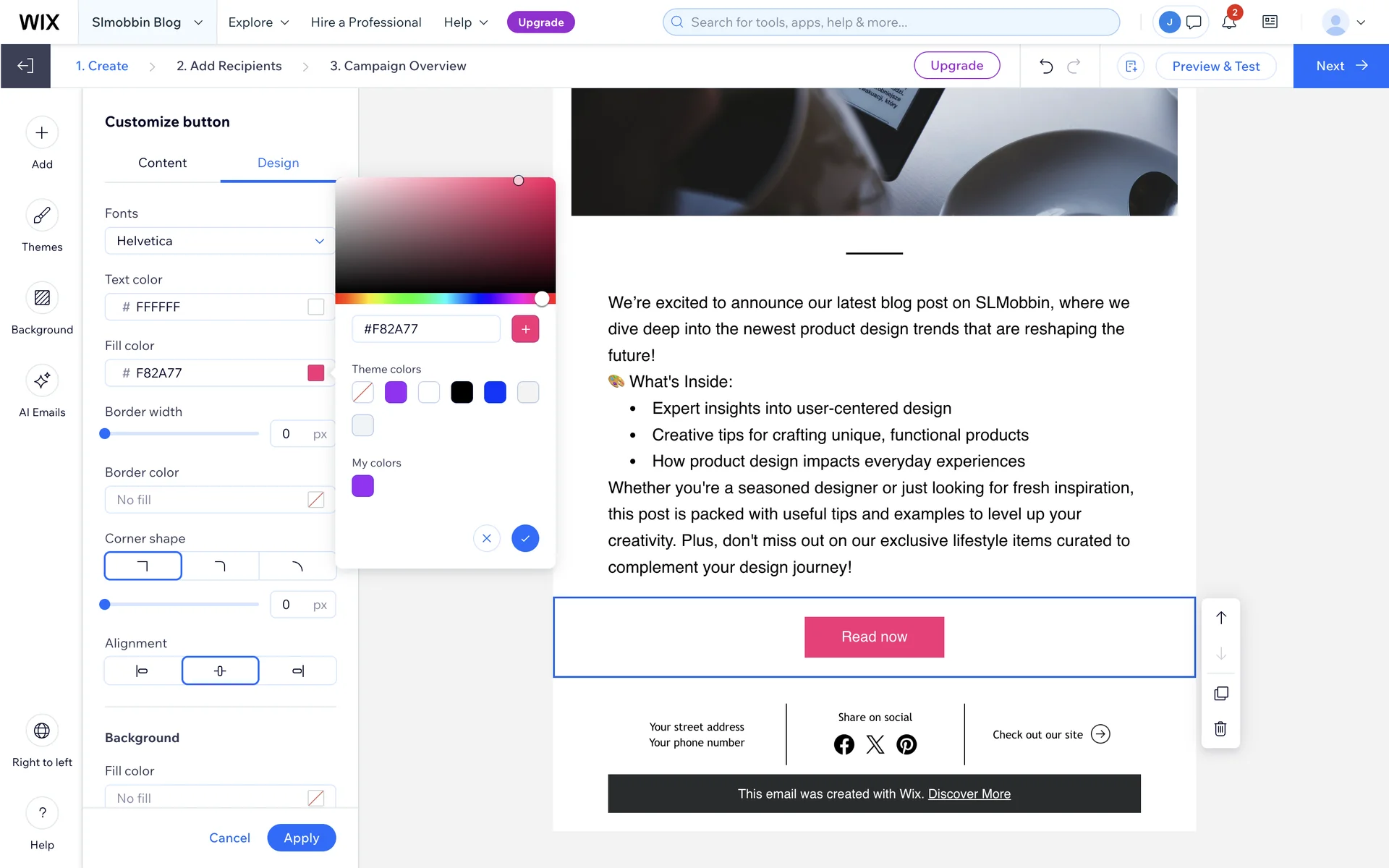Move block up with arrow
This screenshot has height=868, width=1389.
point(1220,618)
